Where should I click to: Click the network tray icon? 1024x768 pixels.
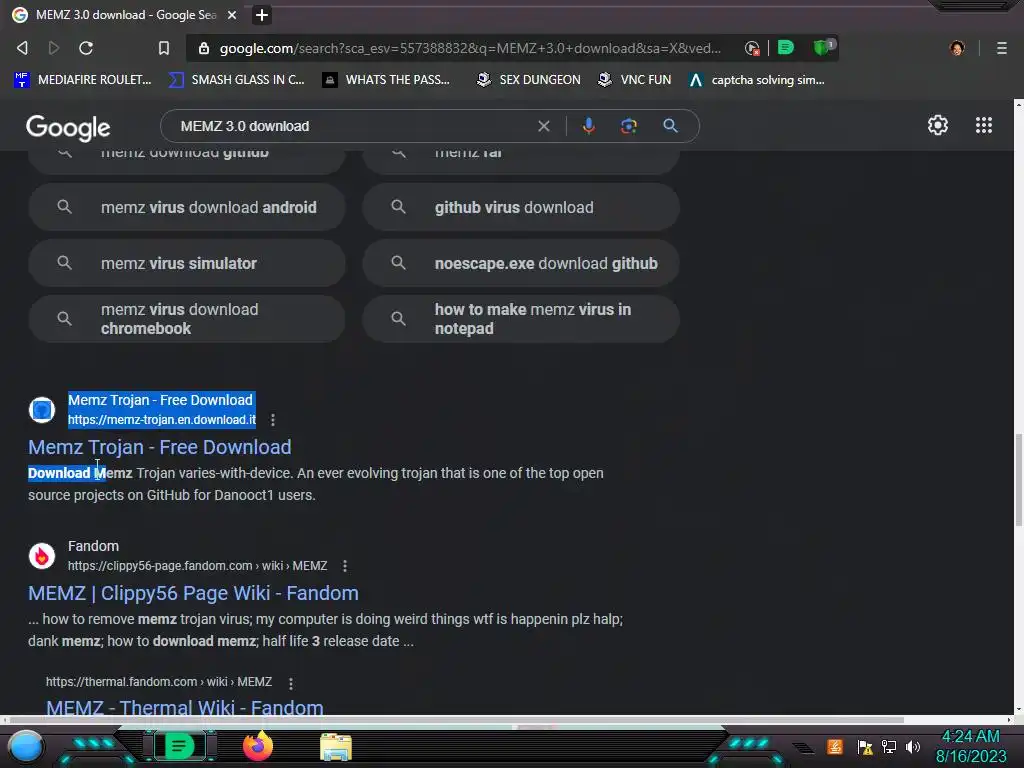click(x=889, y=746)
